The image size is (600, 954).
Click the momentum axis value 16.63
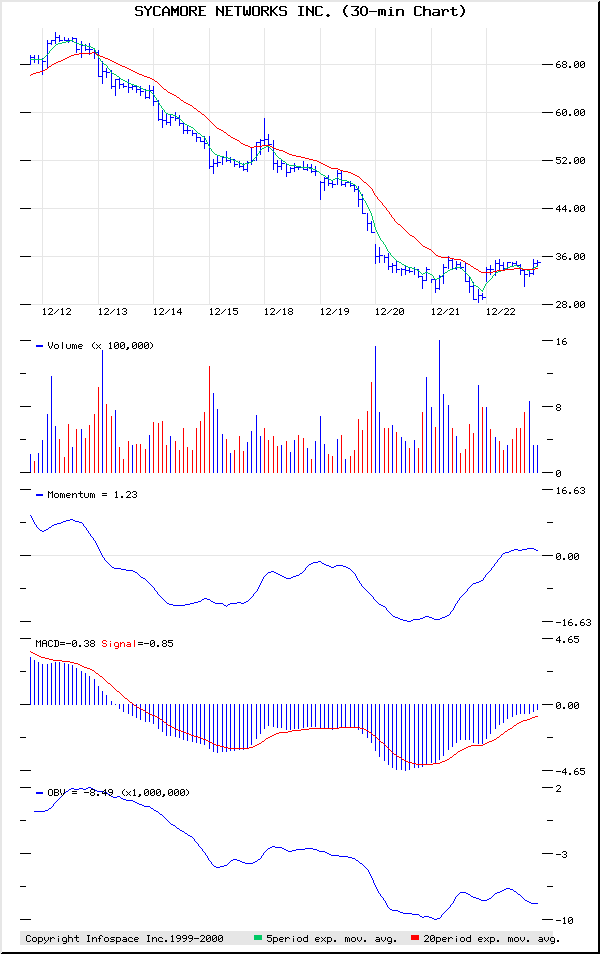coord(570,490)
